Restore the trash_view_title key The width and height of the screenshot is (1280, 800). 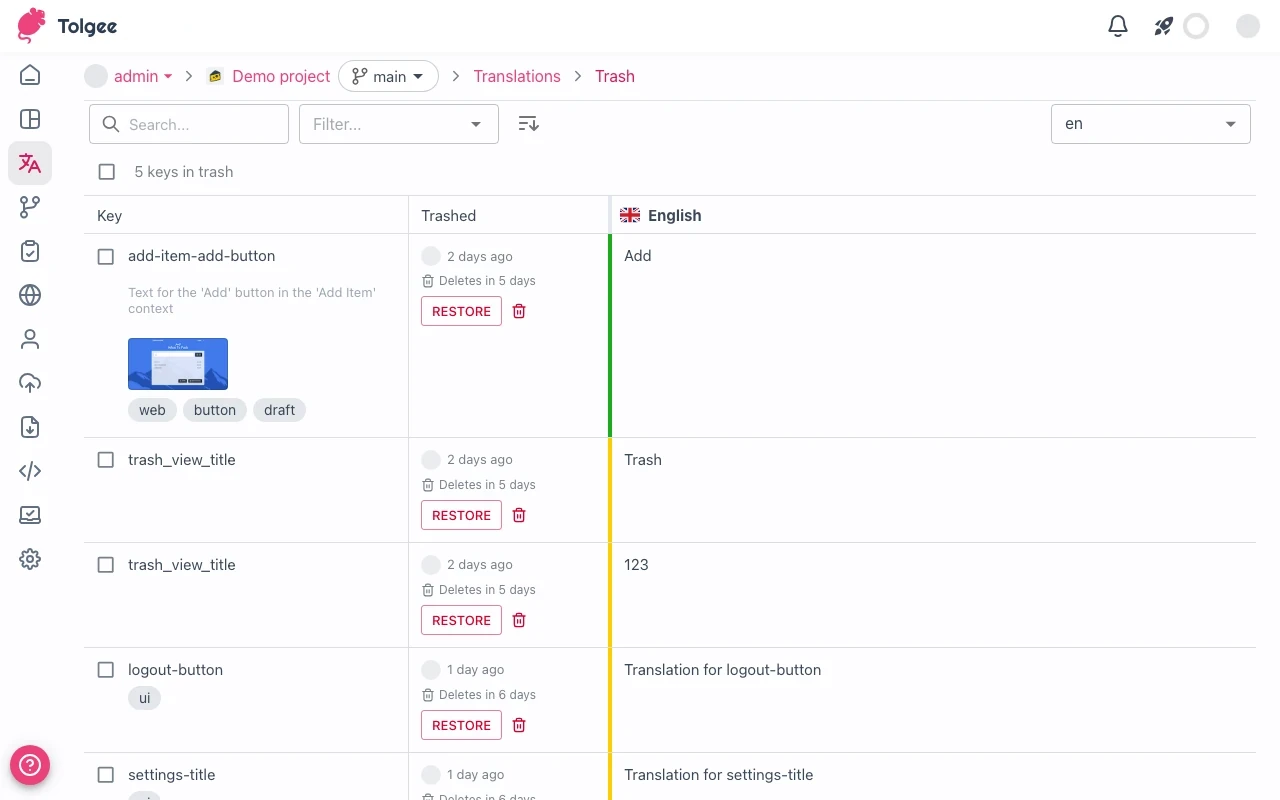pos(461,515)
